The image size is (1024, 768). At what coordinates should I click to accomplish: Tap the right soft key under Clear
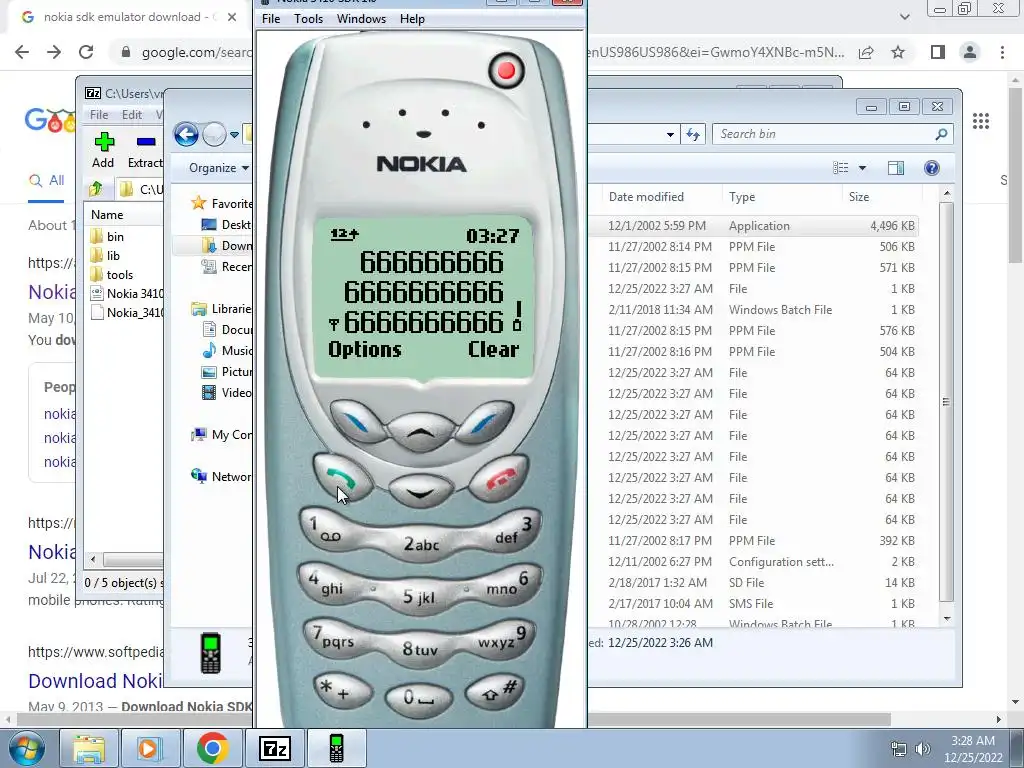click(484, 422)
